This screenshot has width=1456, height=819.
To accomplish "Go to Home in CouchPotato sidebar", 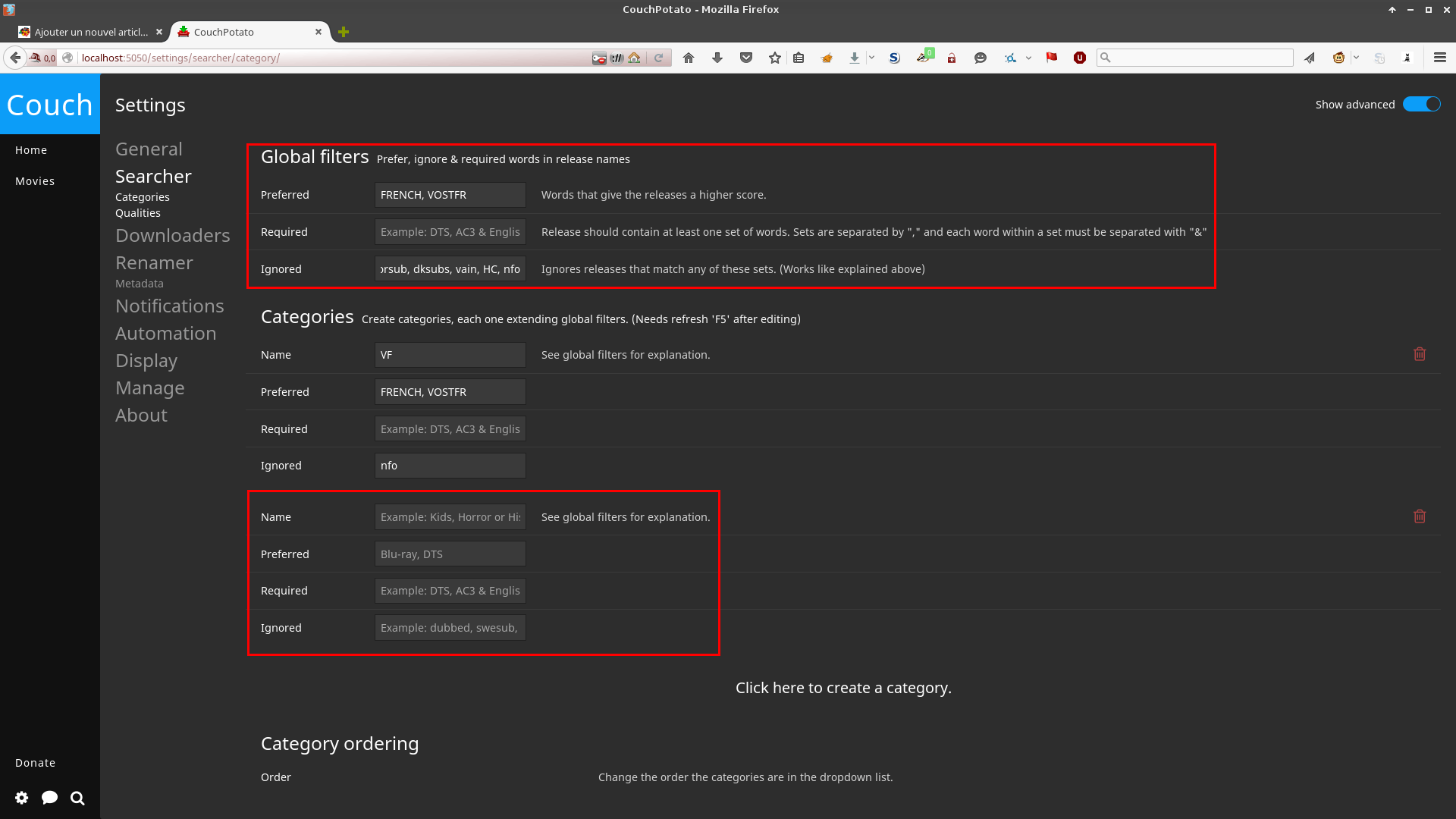I will [31, 150].
